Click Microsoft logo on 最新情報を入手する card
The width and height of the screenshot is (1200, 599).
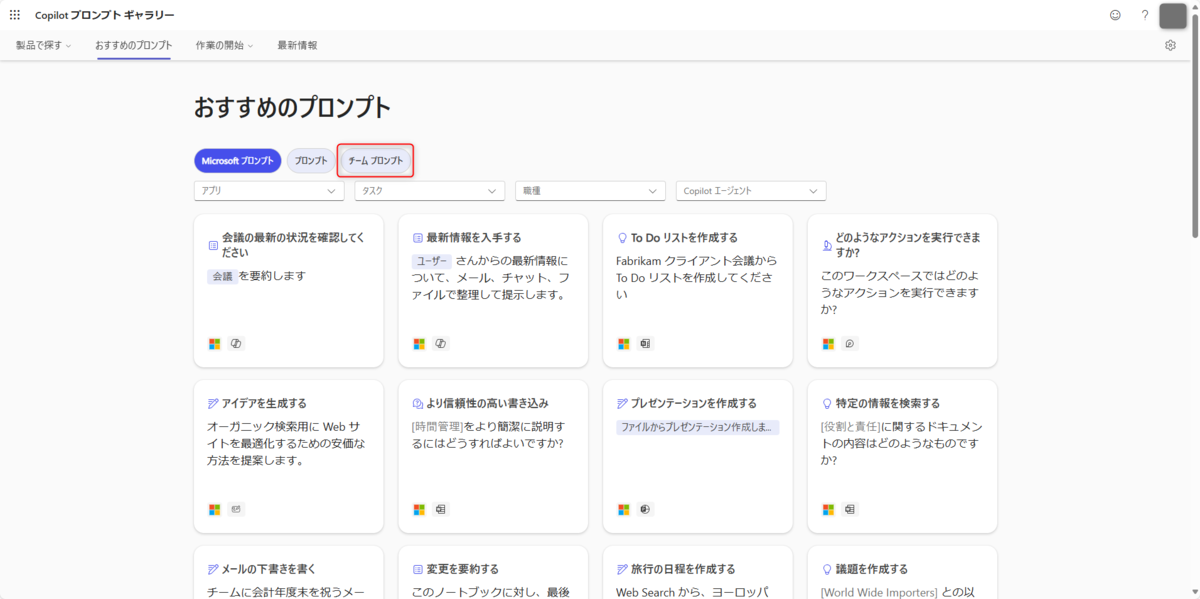[x=419, y=344]
